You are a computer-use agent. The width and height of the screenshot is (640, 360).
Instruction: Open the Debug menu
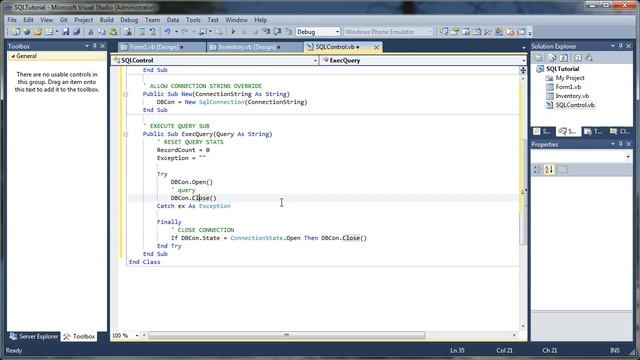pos(129,20)
